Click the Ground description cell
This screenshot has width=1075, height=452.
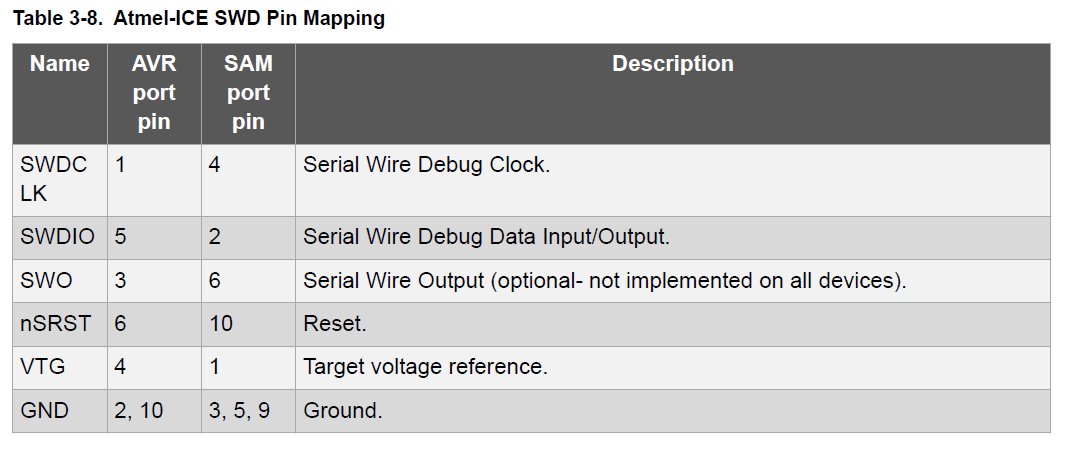(x=343, y=410)
